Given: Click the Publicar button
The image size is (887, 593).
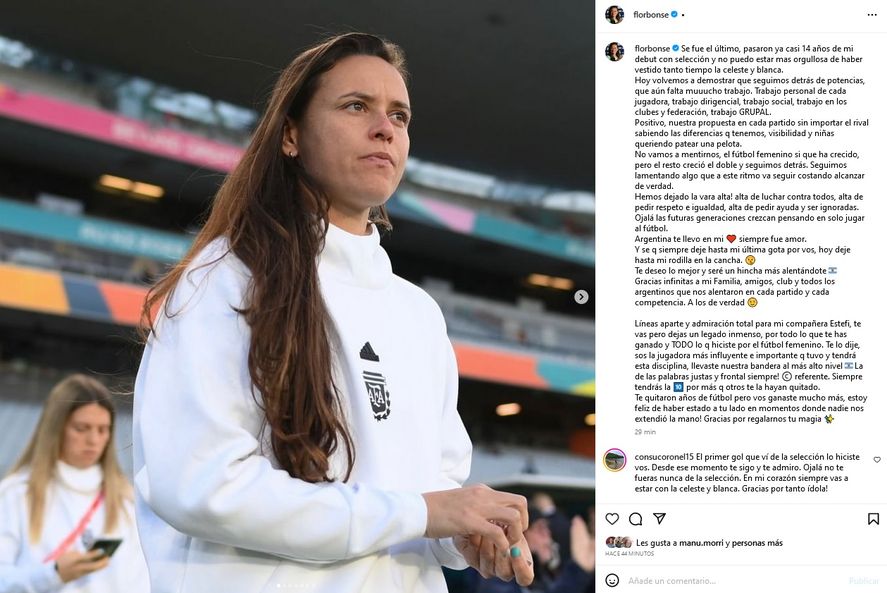Looking at the screenshot, I should [864, 581].
